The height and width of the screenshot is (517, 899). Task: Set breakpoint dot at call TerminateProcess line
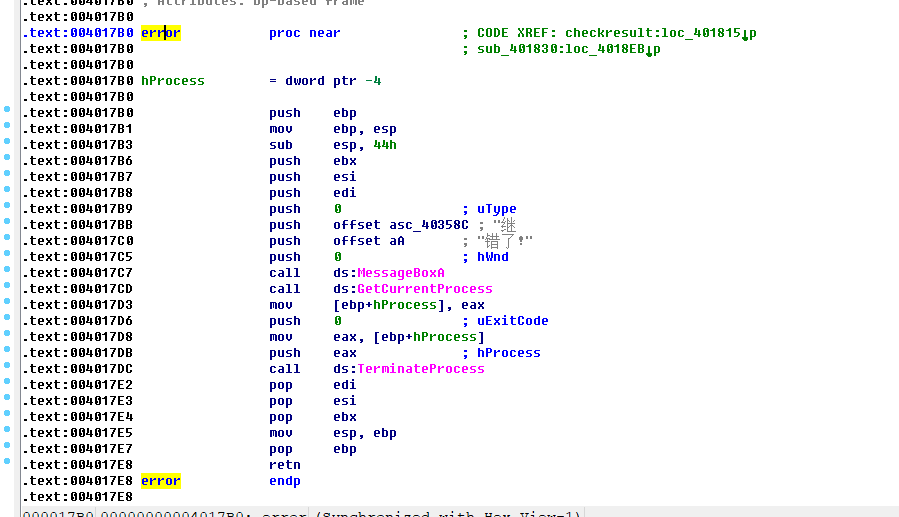tap(7, 365)
